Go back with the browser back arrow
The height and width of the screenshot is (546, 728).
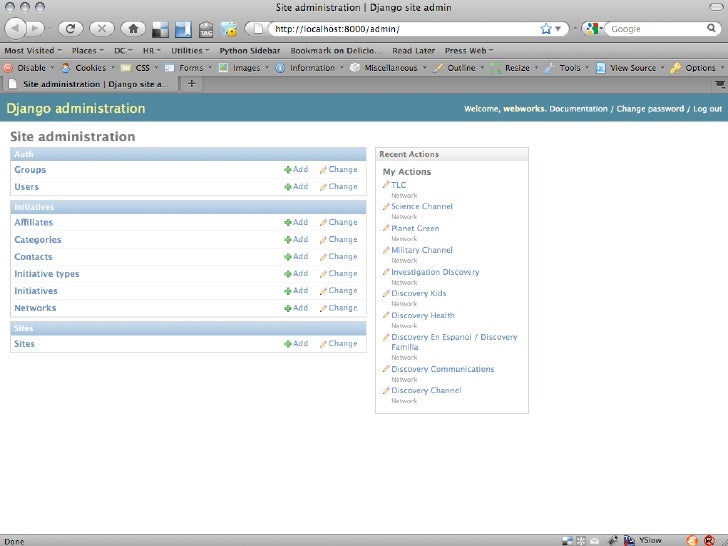tap(15, 29)
